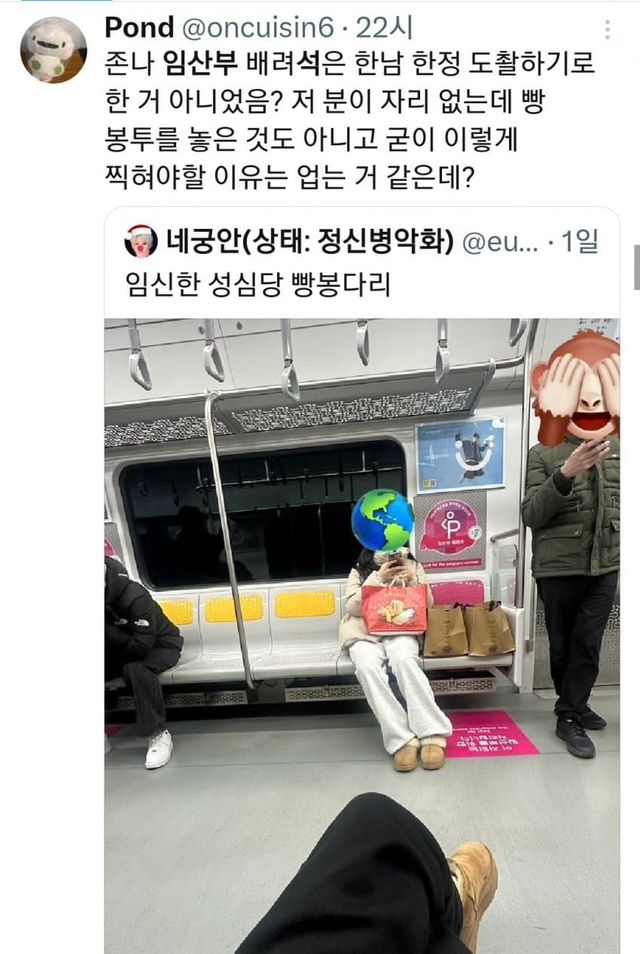Click bold highlighted 임산부 배려석 text

(x=242, y=64)
